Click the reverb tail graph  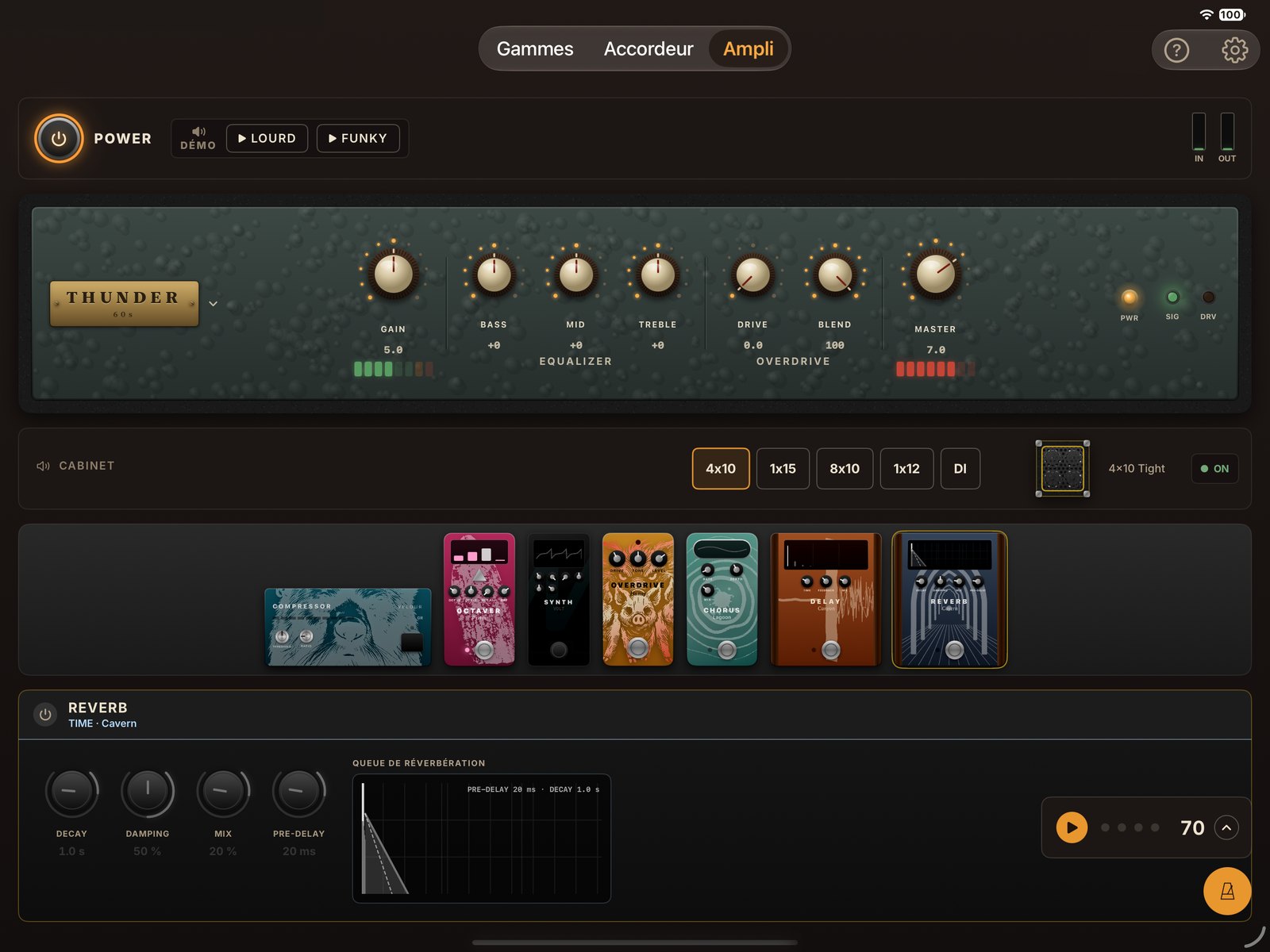pyautogui.click(x=482, y=839)
